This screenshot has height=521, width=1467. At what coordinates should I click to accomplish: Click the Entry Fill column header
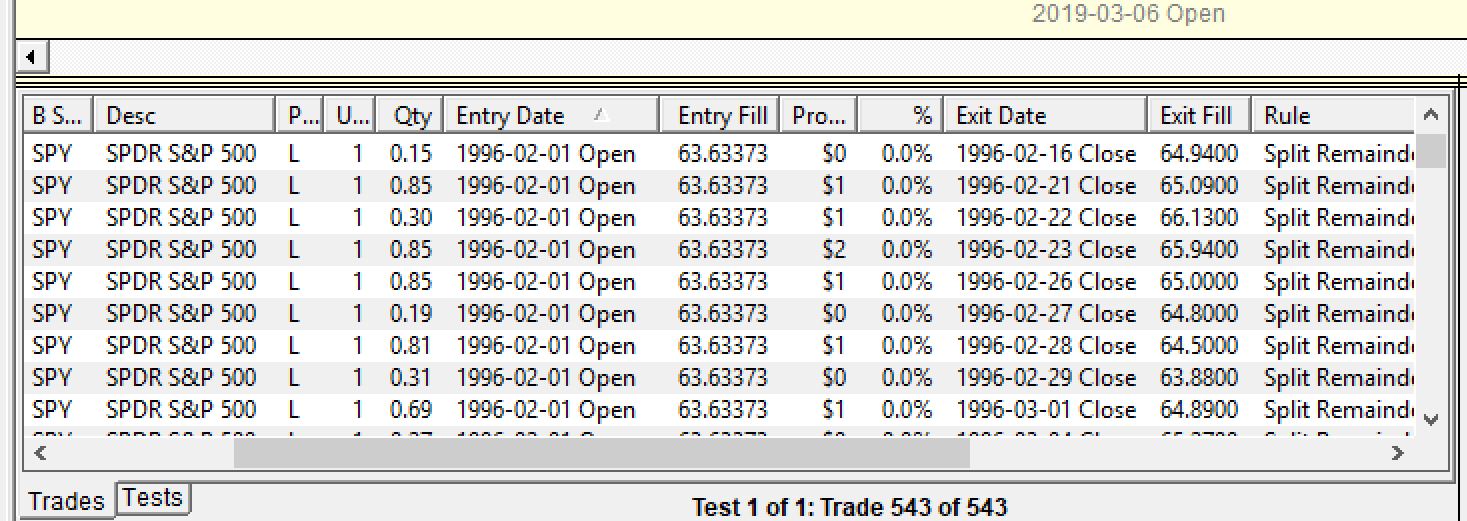720,116
